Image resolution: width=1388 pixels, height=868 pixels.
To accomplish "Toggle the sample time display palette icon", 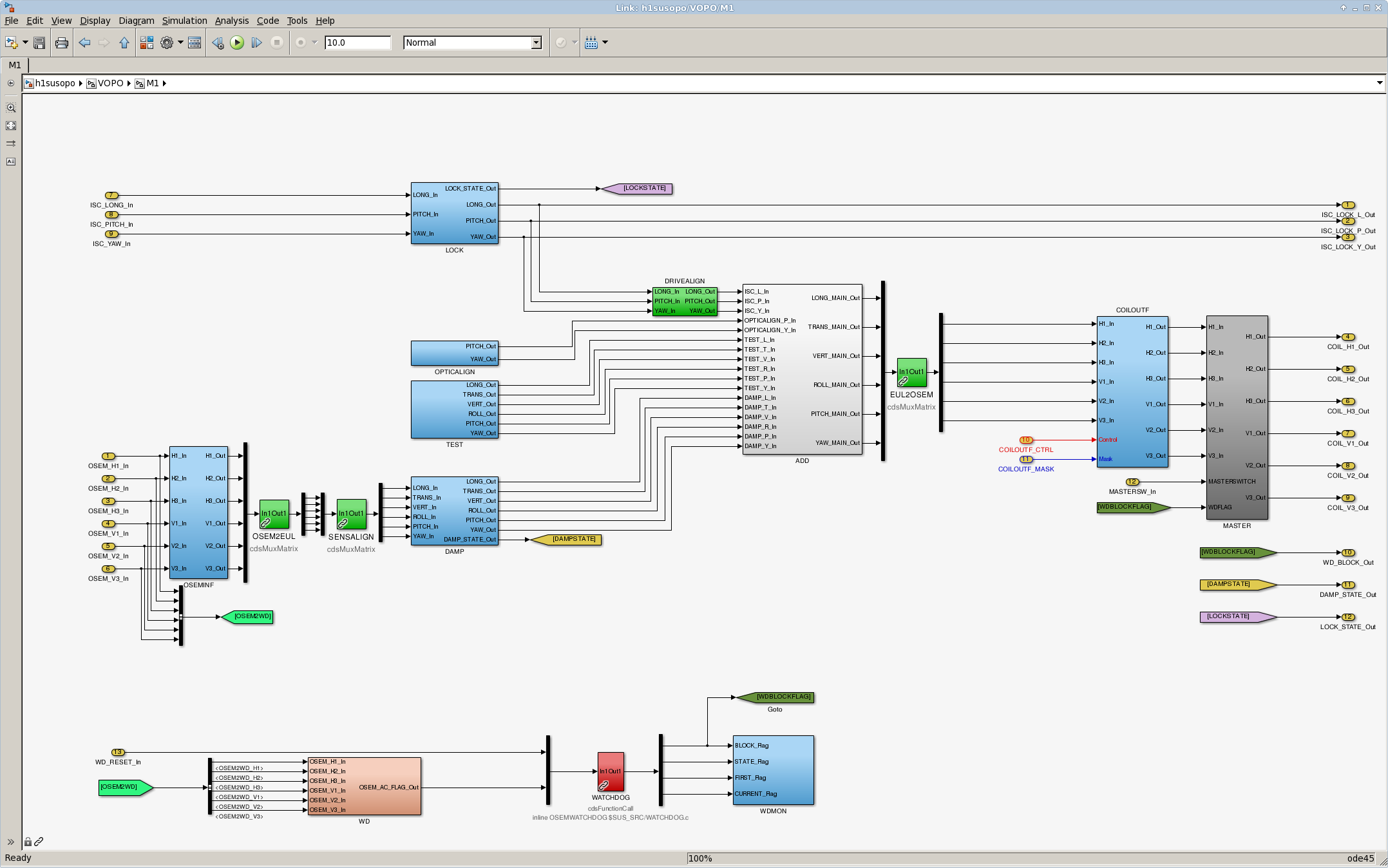I will pyautogui.click(x=11, y=144).
